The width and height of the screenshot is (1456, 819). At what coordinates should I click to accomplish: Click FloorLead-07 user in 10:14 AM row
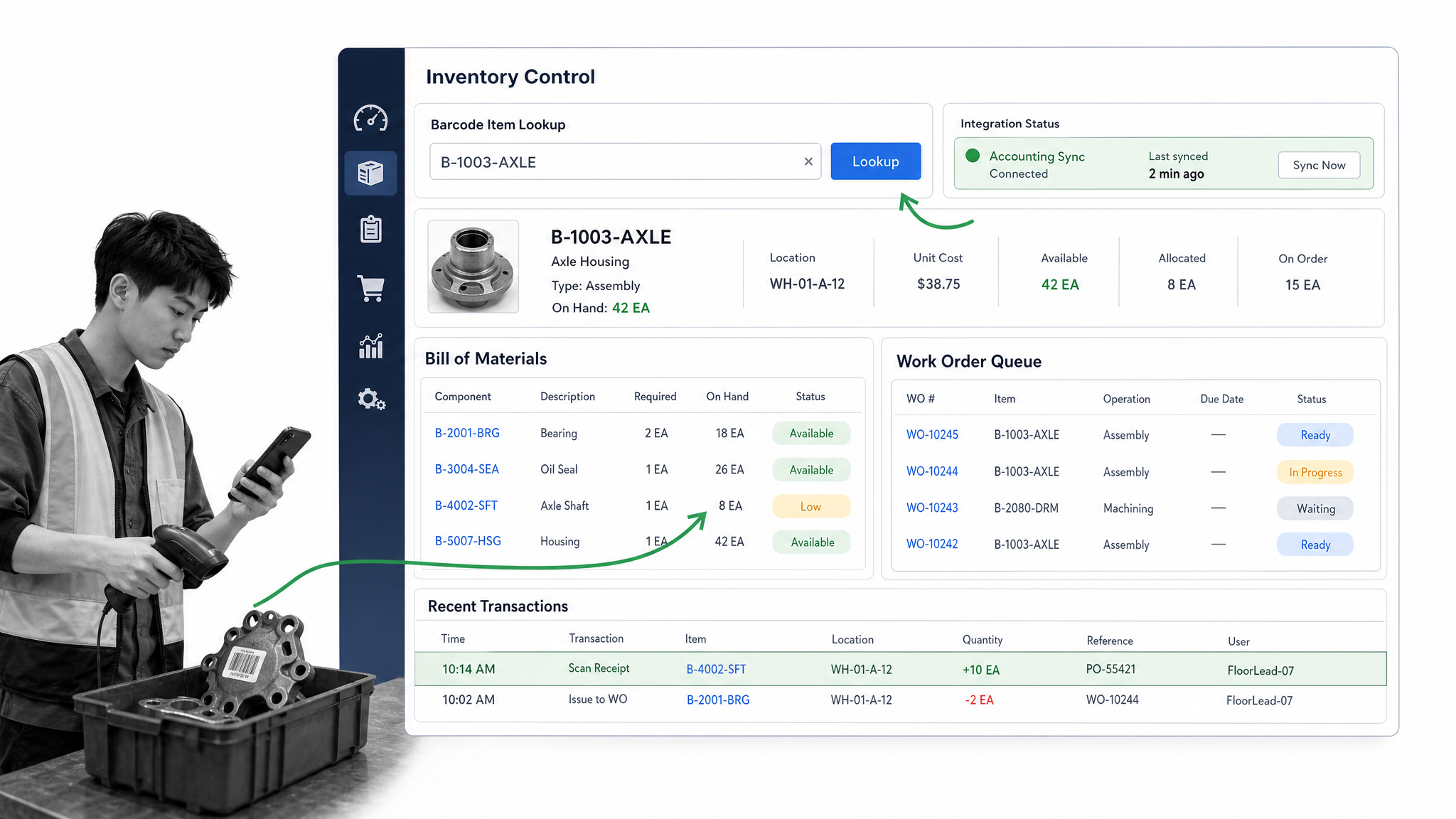click(1260, 670)
